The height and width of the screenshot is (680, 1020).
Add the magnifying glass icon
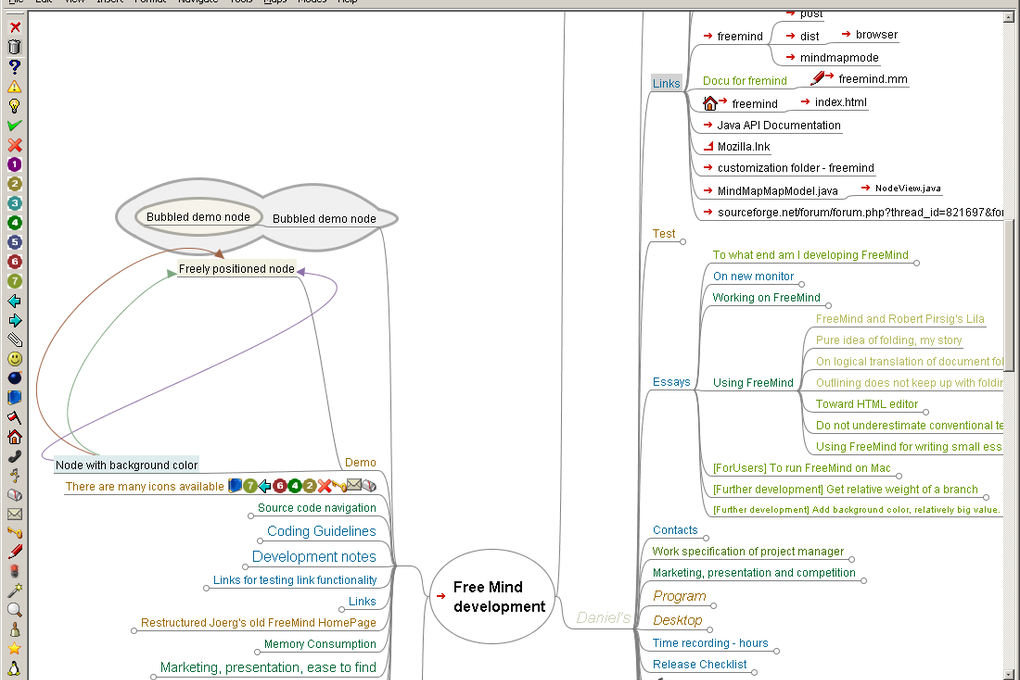tap(14, 610)
